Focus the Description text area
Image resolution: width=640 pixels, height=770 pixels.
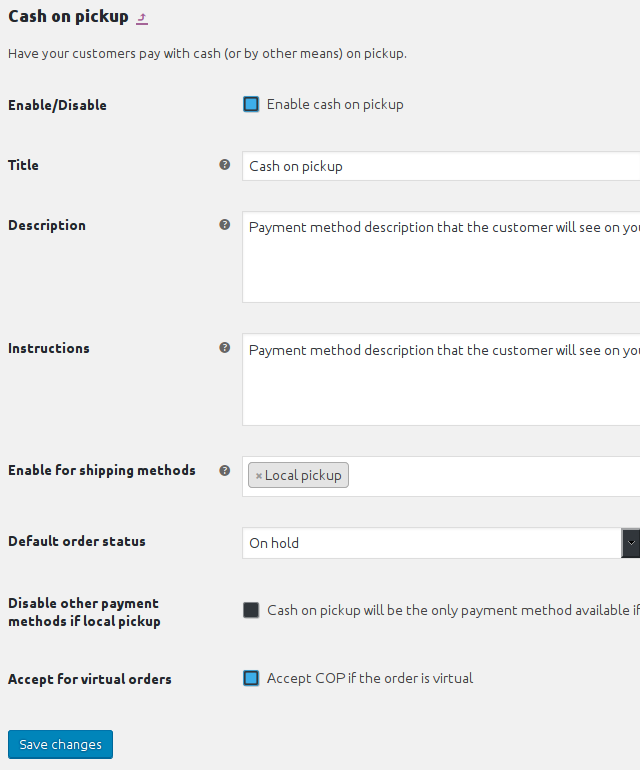pyautogui.click(x=440, y=258)
